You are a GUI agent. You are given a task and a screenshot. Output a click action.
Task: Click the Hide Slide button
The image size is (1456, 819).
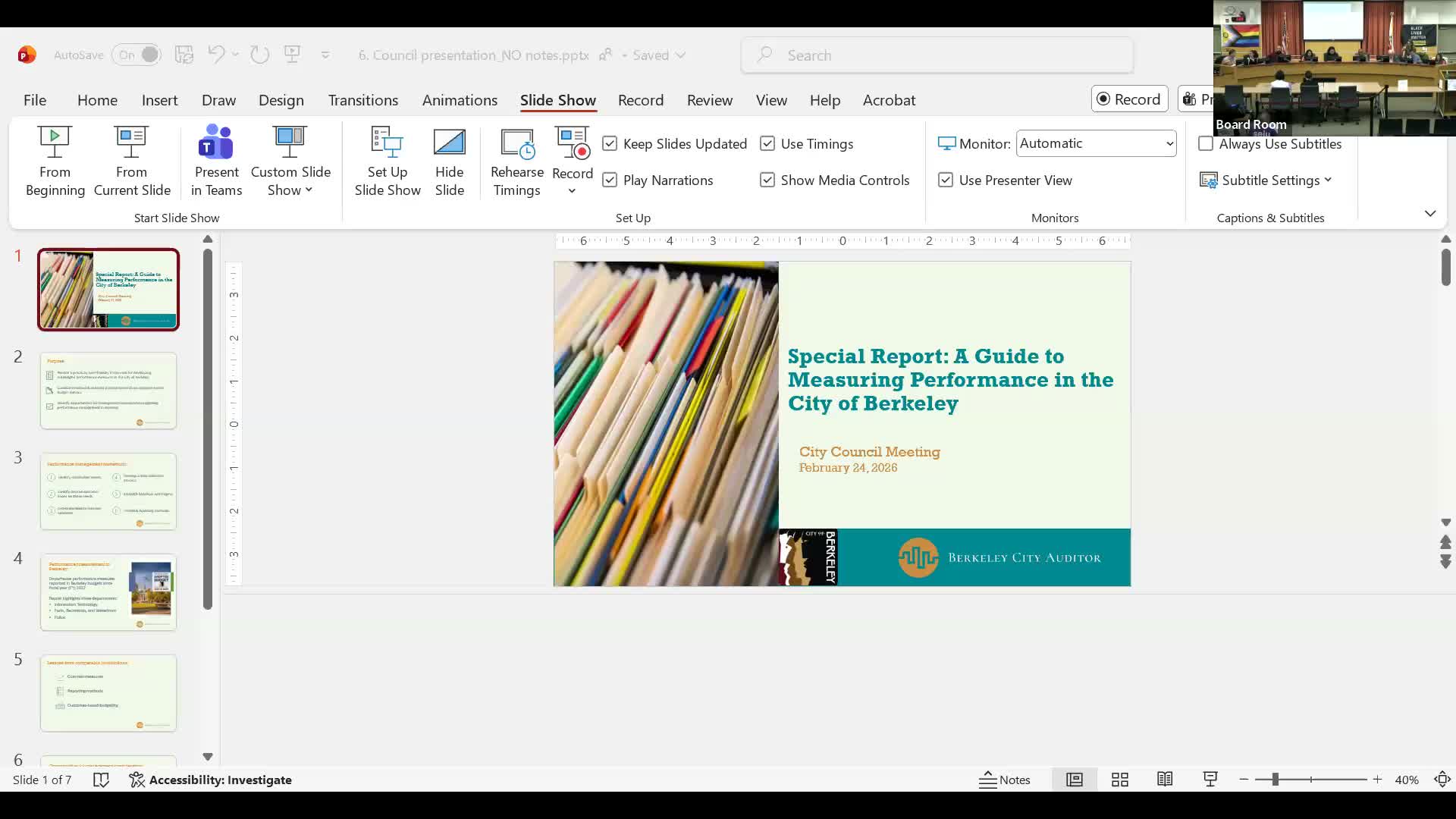(x=449, y=161)
